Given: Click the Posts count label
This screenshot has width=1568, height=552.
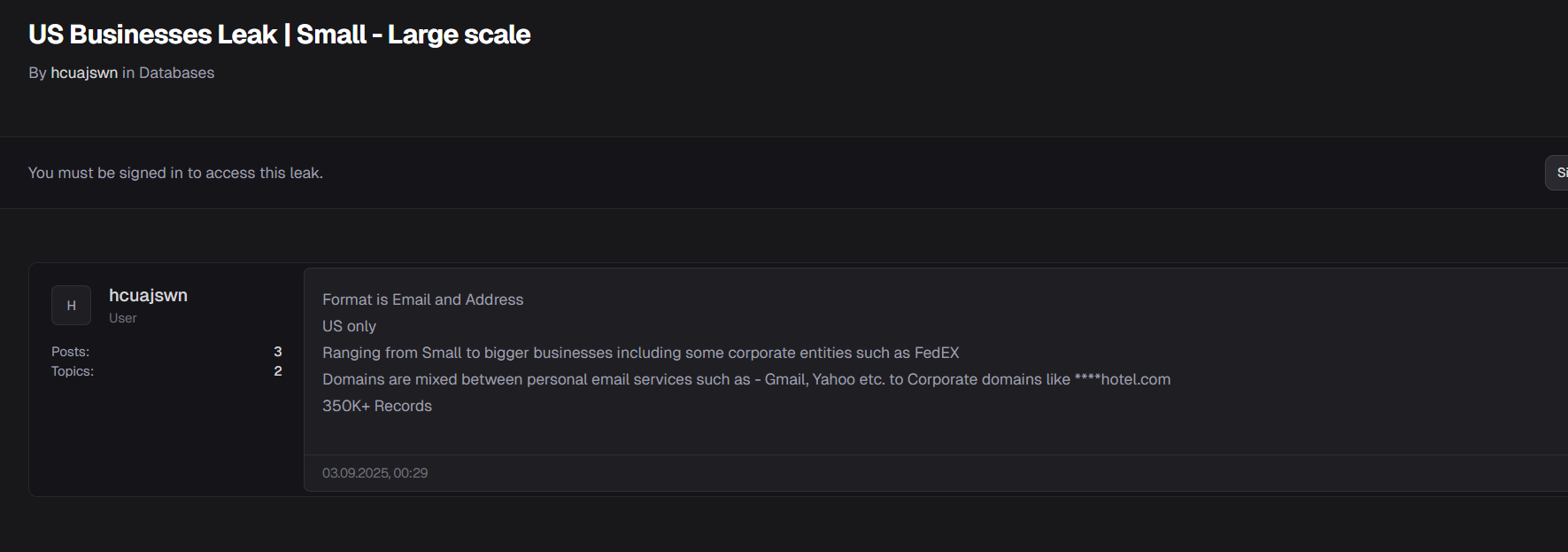Looking at the screenshot, I should coord(70,352).
